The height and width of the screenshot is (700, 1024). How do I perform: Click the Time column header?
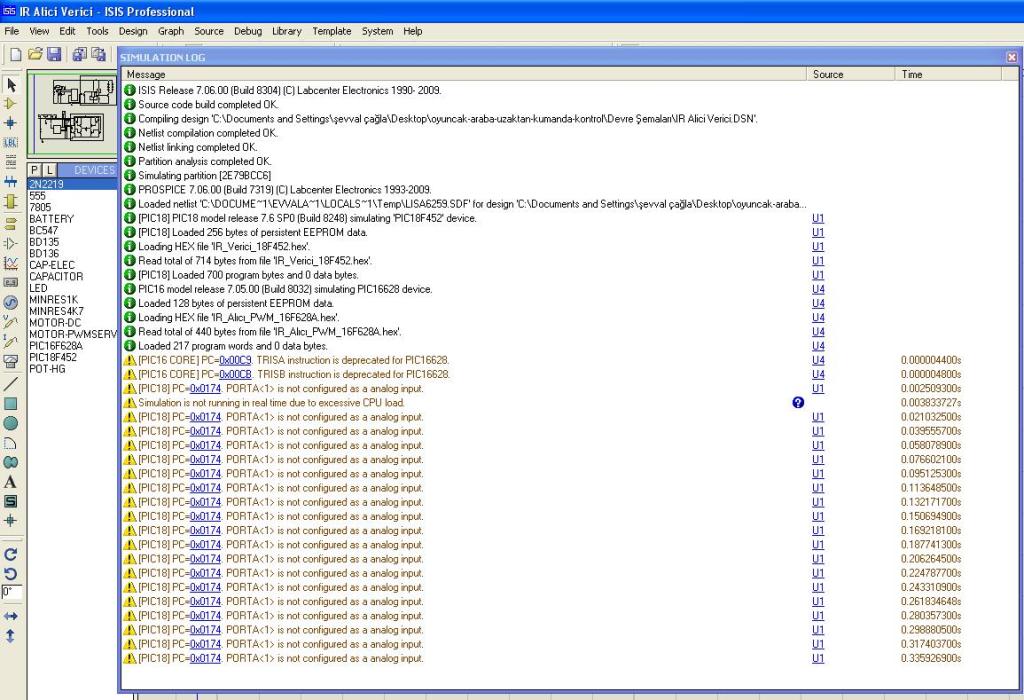click(947, 74)
